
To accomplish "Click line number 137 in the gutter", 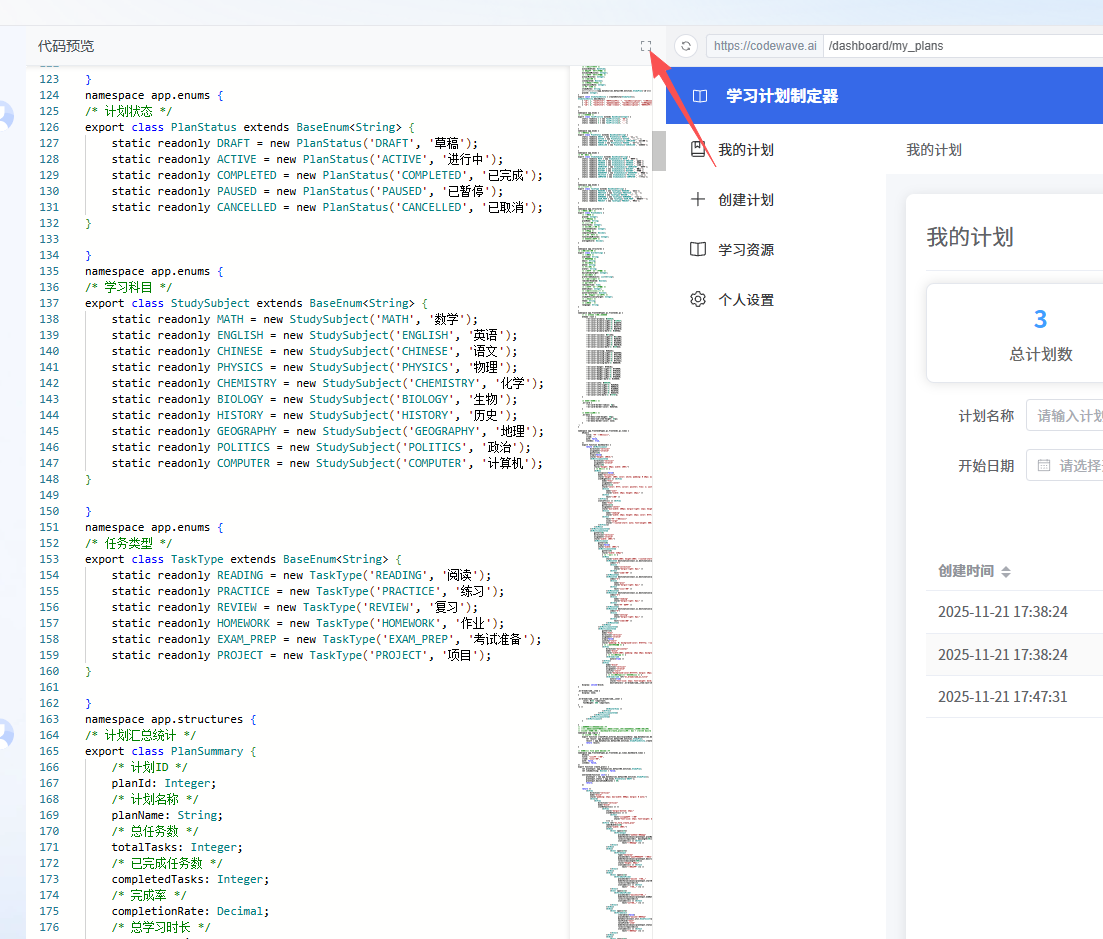I will click(x=49, y=303).
